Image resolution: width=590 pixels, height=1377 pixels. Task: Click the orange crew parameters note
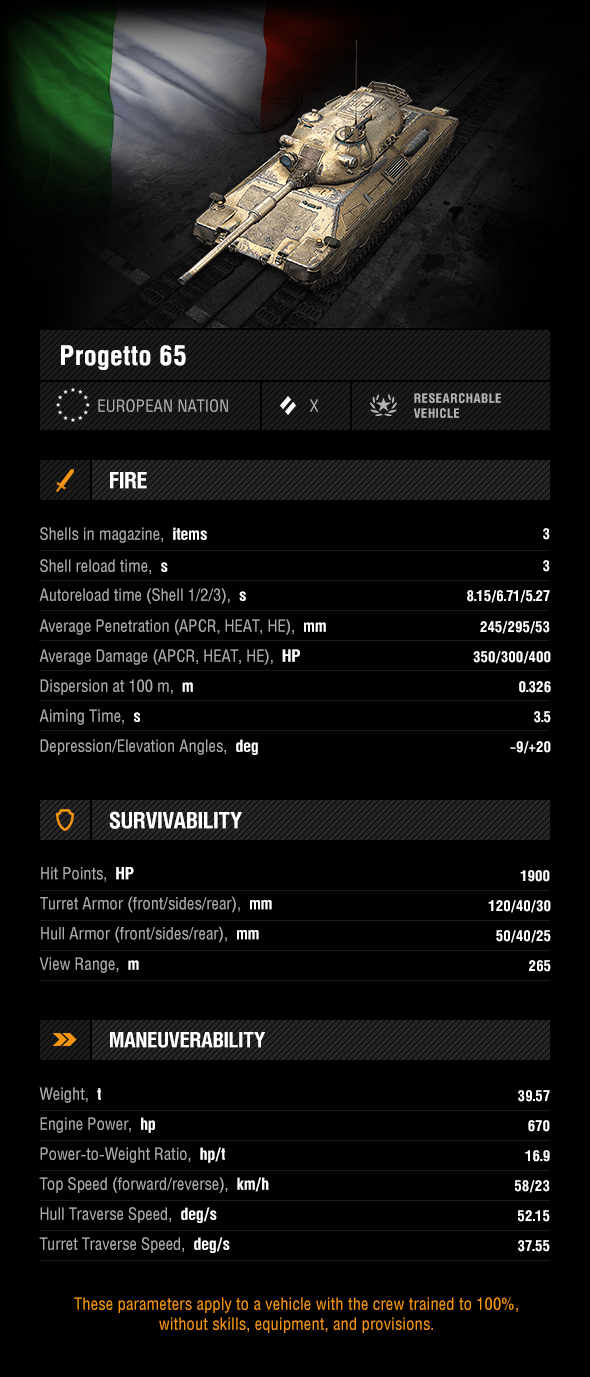[x=296, y=1315]
